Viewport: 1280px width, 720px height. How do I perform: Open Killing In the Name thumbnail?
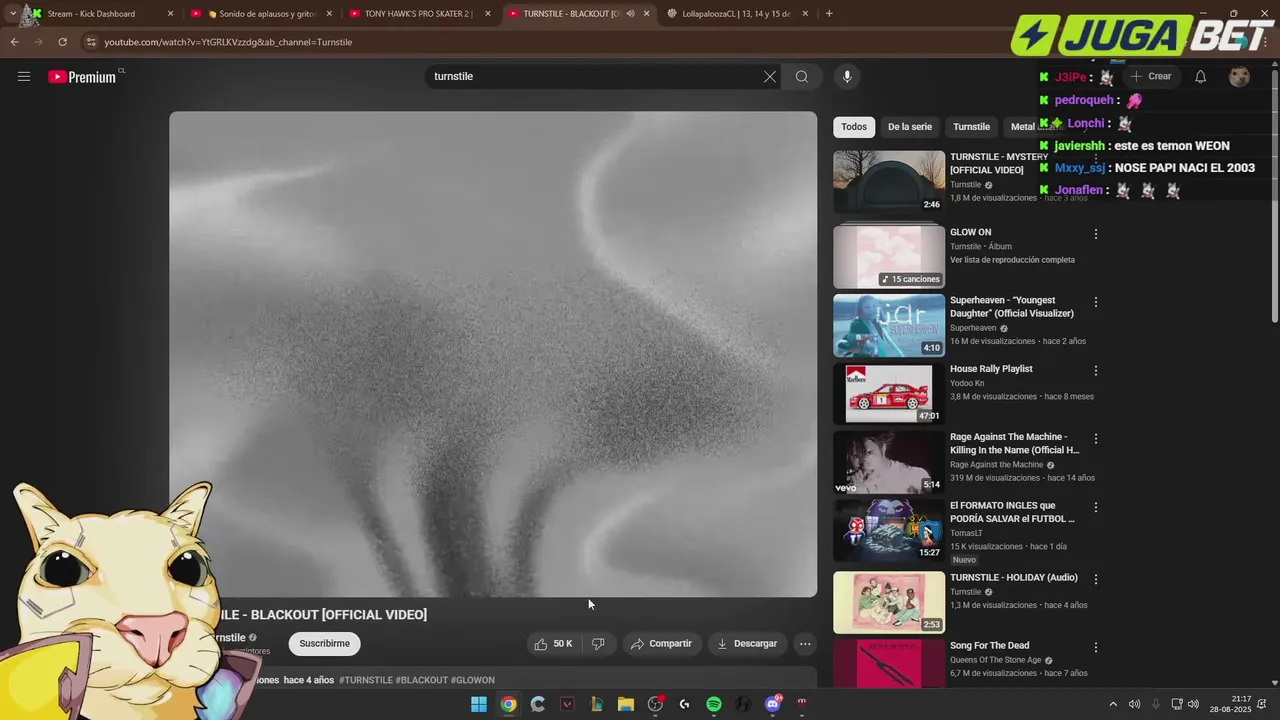(889, 462)
